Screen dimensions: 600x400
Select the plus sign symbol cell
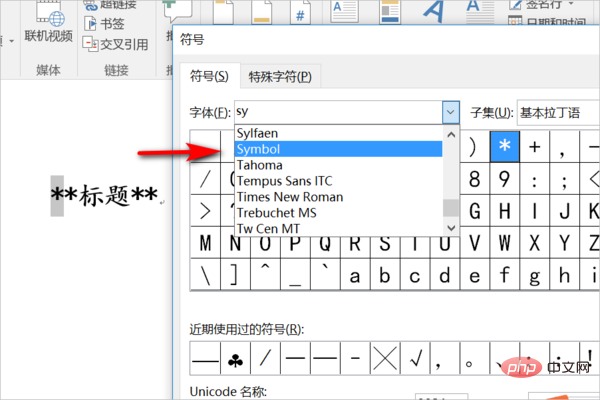(536, 147)
